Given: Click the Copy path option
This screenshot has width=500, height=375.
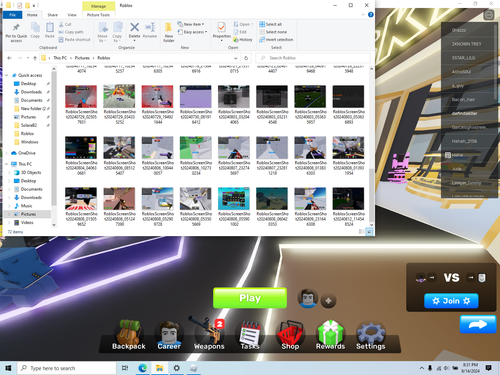Looking at the screenshot, I should pos(71,32).
